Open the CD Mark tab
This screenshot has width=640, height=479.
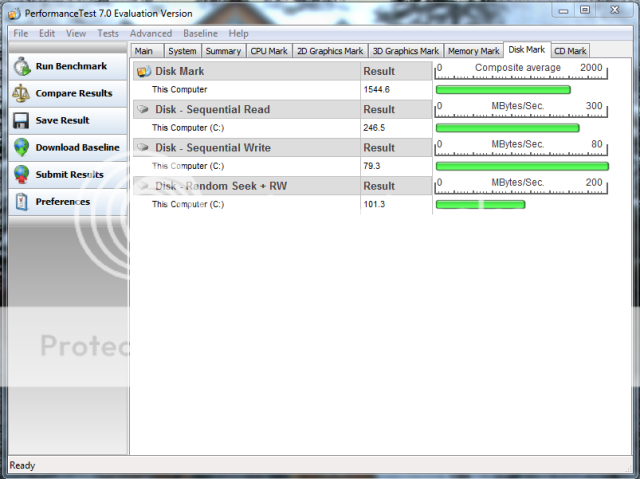click(570, 51)
